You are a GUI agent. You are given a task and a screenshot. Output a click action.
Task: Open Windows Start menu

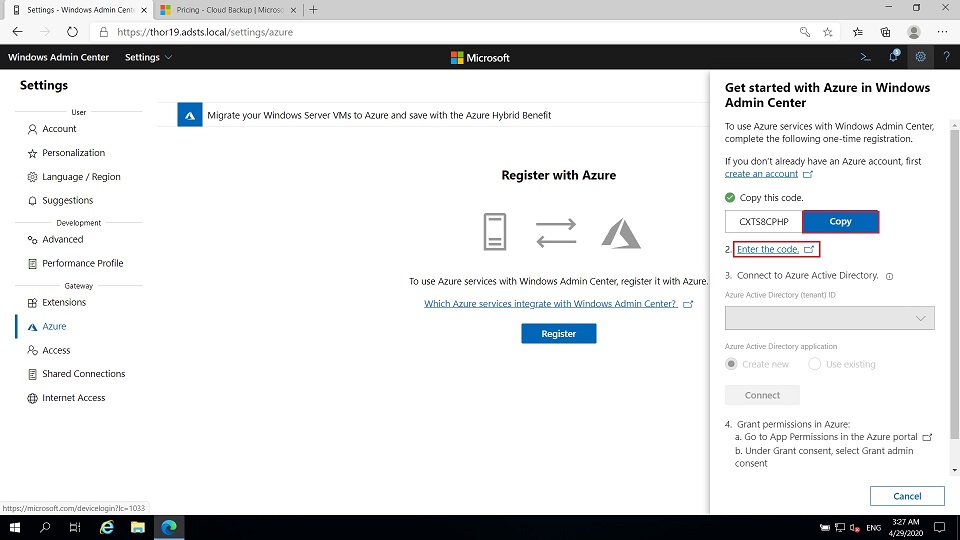tap(15, 527)
